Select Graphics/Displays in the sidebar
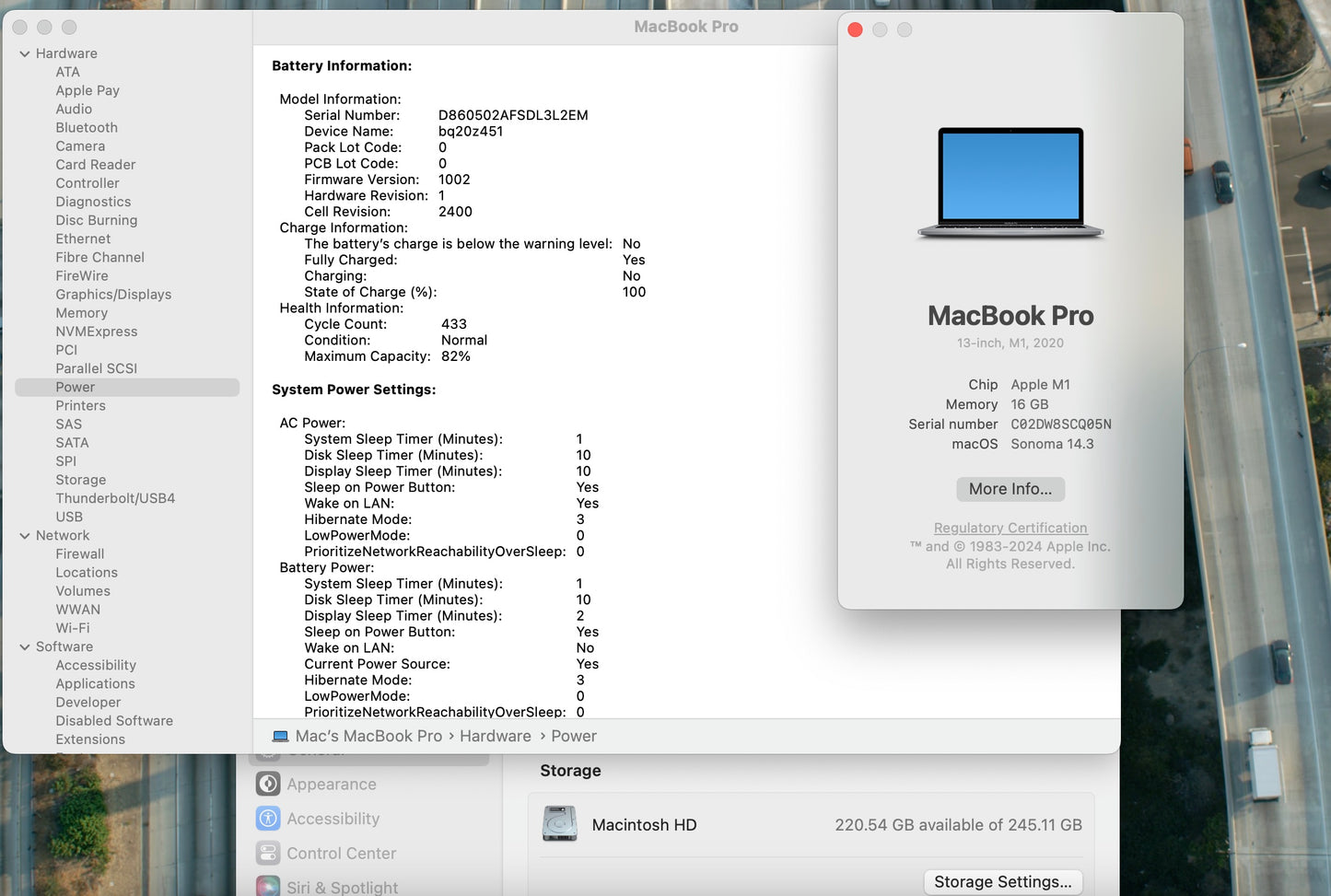The width and height of the screenshot is (1331, 896). [113, 294]
